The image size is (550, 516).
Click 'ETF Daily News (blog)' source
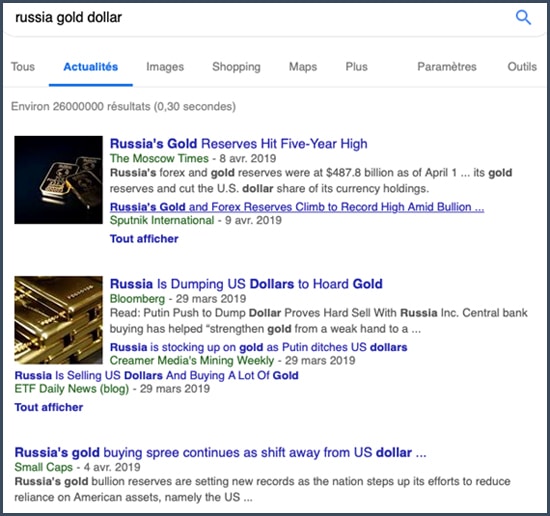coord(72,389)
